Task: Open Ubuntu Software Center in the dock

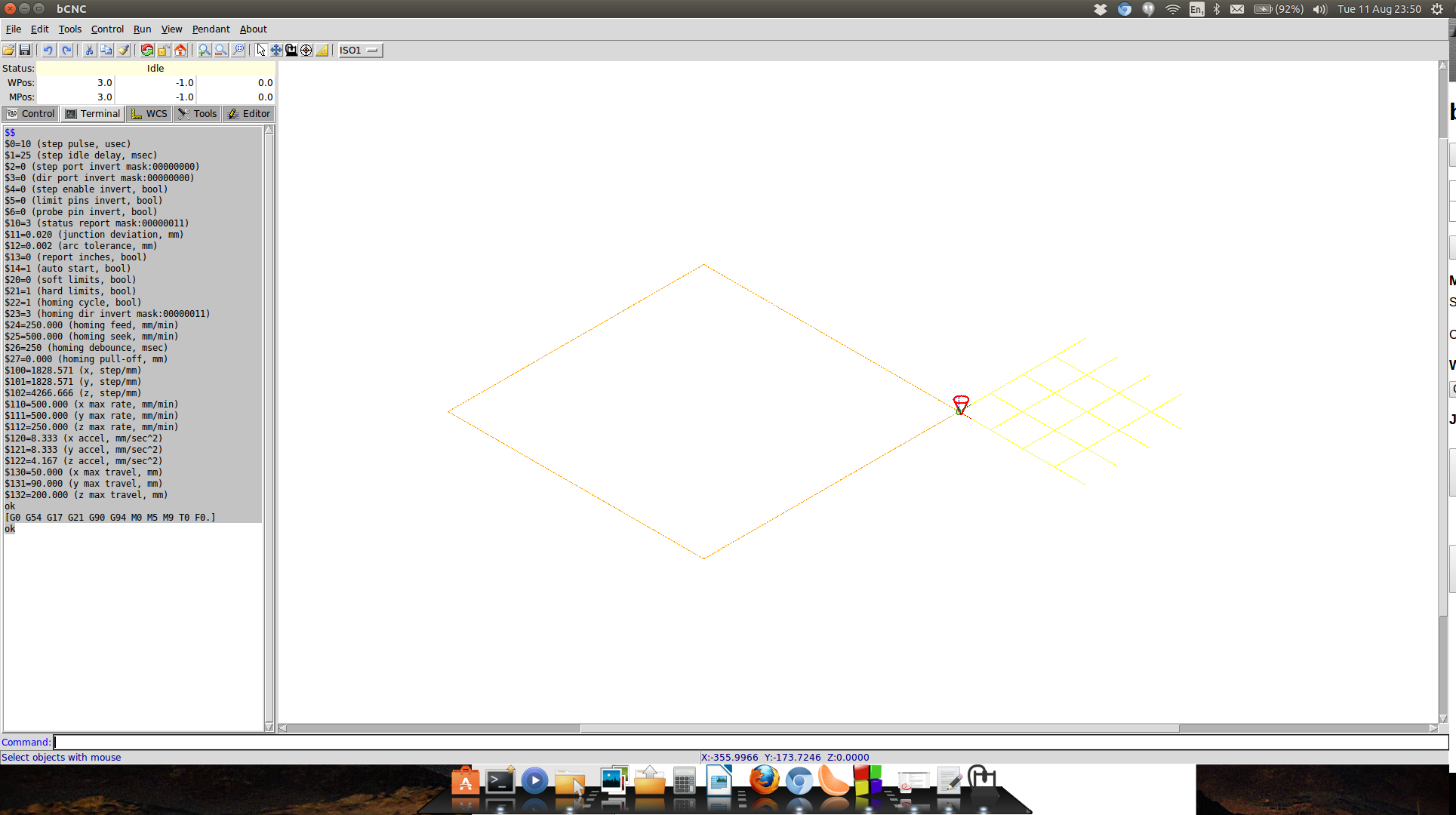Action: coord(465,781)
